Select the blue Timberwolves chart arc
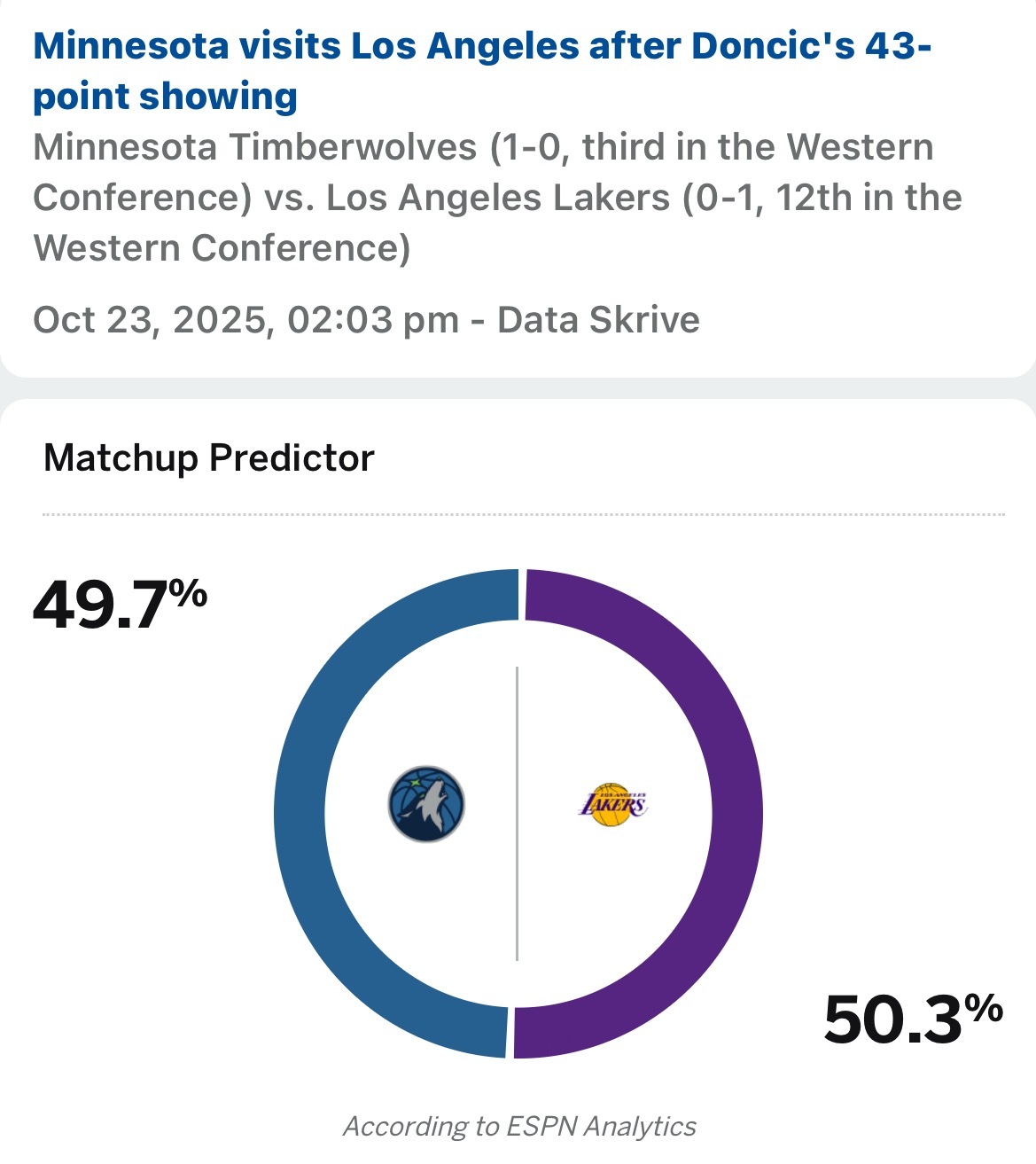Screen dimensions: 1036x1164 coord(301,814)
